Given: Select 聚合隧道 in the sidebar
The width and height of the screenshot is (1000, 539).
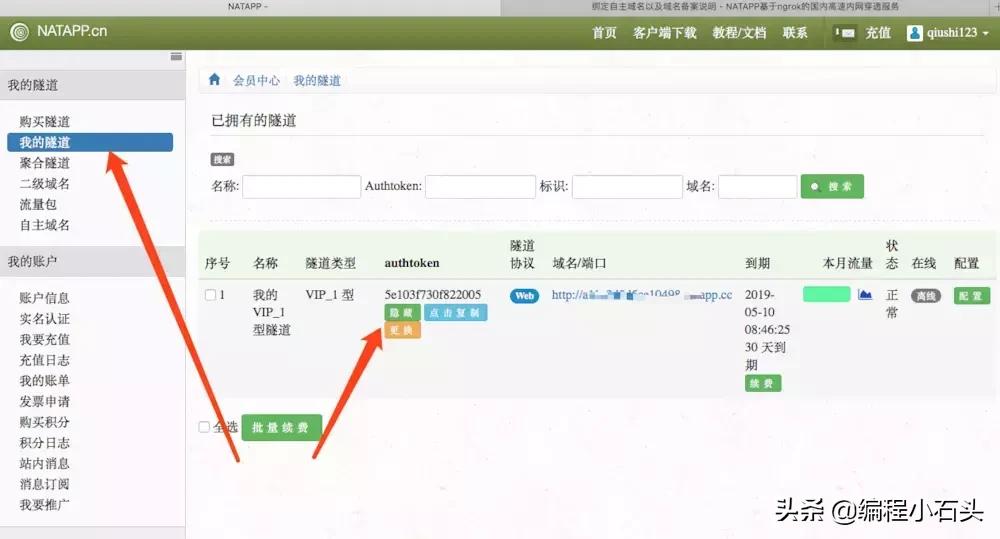Looking at the screenshot, I should 45,163.
